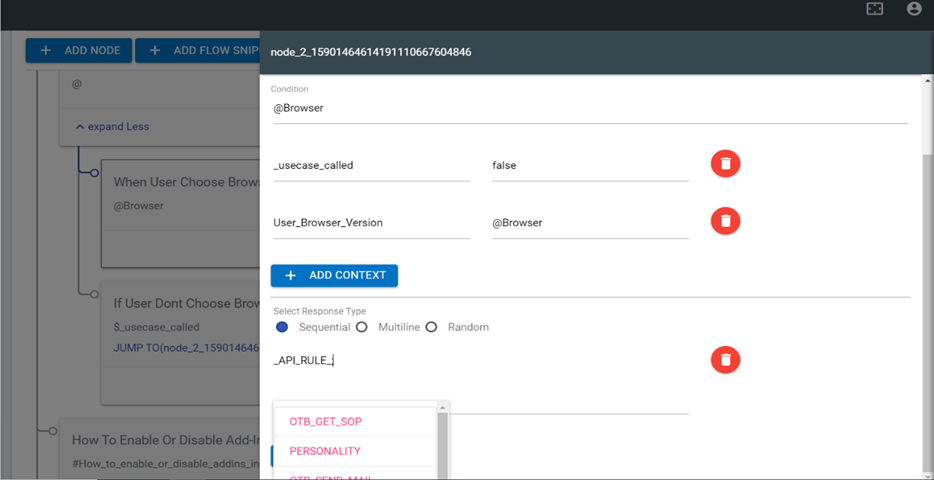
Task: Open the user account profile icon
Action: tap(914, 9)
